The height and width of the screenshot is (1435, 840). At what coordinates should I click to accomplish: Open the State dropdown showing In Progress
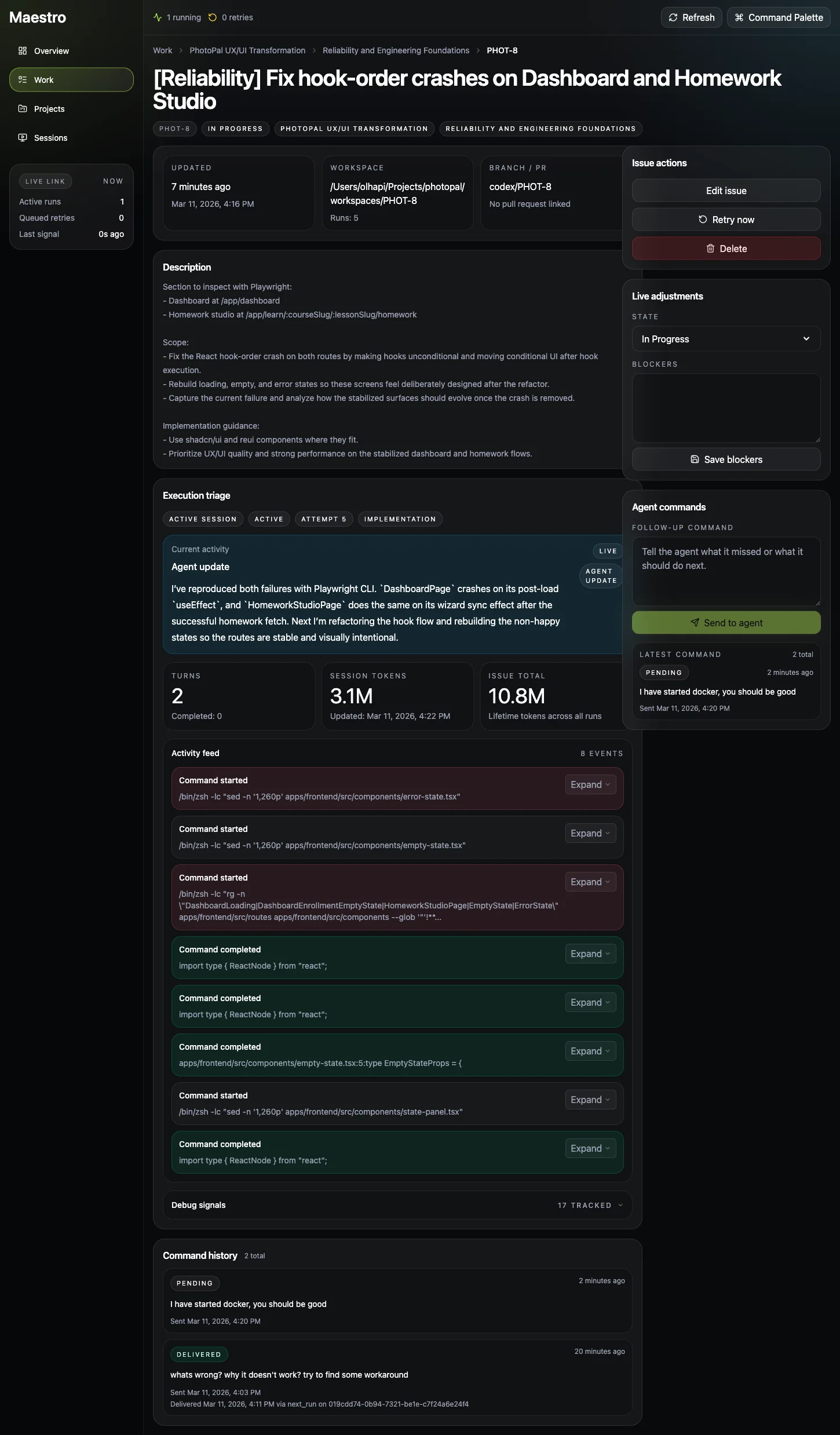point(726,339)
